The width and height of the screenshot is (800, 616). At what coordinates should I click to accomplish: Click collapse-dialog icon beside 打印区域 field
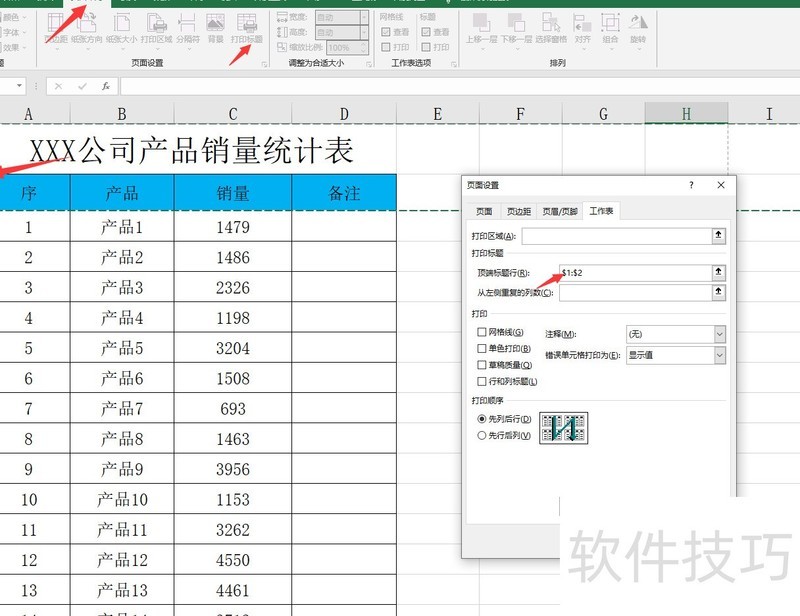717,236
